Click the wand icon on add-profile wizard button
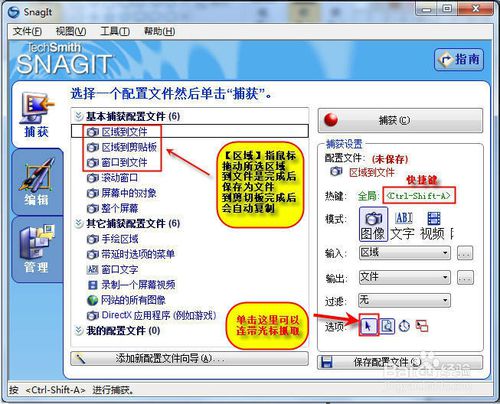The width and height of the screenshot is (500, 404). [x=81, y=359]
